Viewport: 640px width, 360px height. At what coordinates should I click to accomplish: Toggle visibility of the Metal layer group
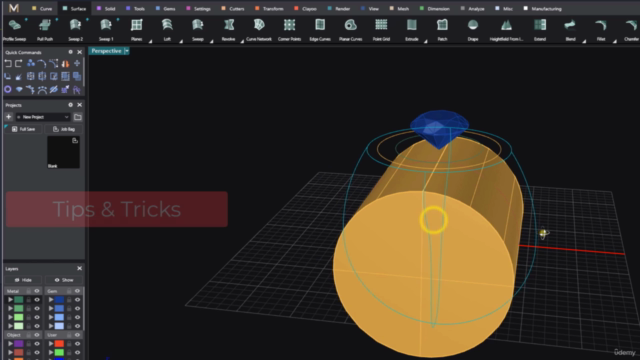(37, 291)
